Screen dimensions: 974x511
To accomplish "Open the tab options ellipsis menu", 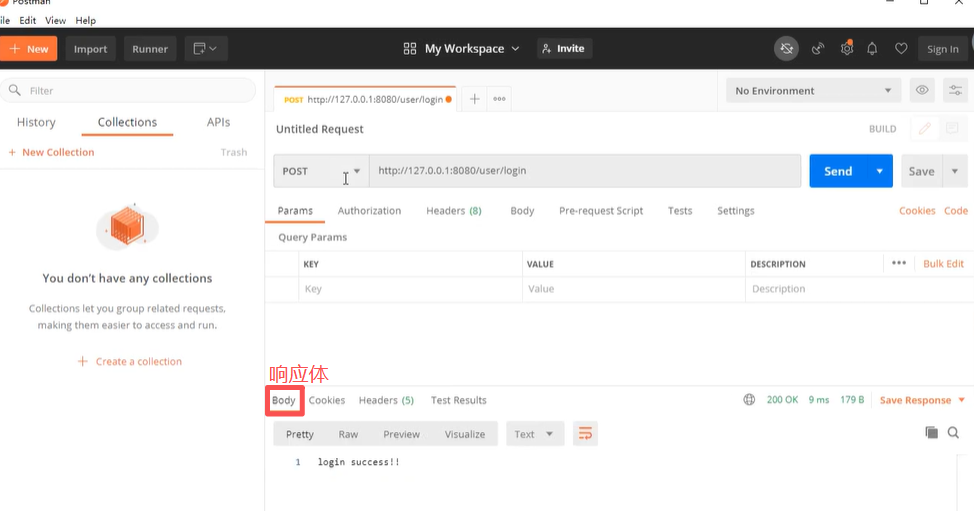I will pyautogui.click(x=499, y=99).
